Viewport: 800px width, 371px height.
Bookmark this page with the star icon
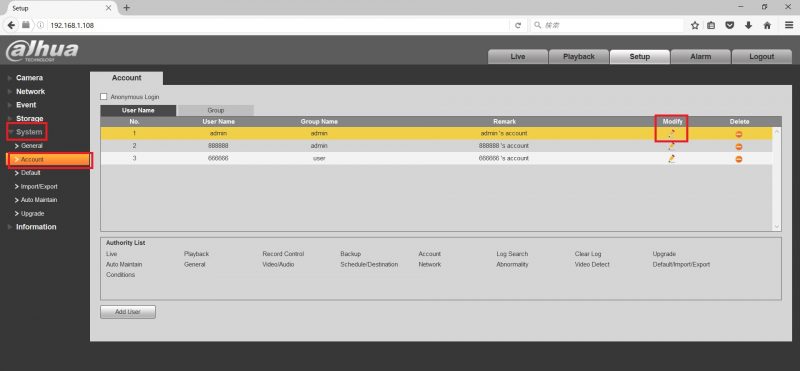coord(694,25)
